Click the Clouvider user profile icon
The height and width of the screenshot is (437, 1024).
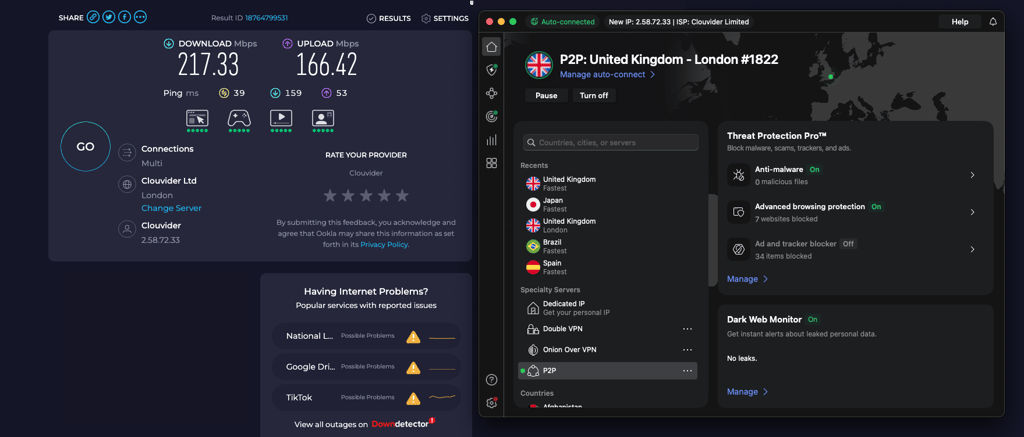tap(127, 229)
